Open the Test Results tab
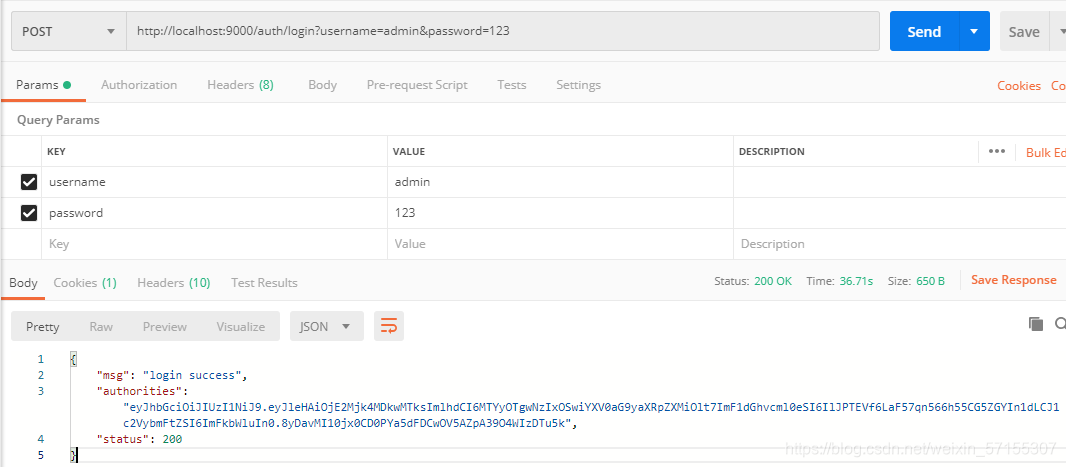This screenshot has height=467, width=1066. click(x=264, y=283)
